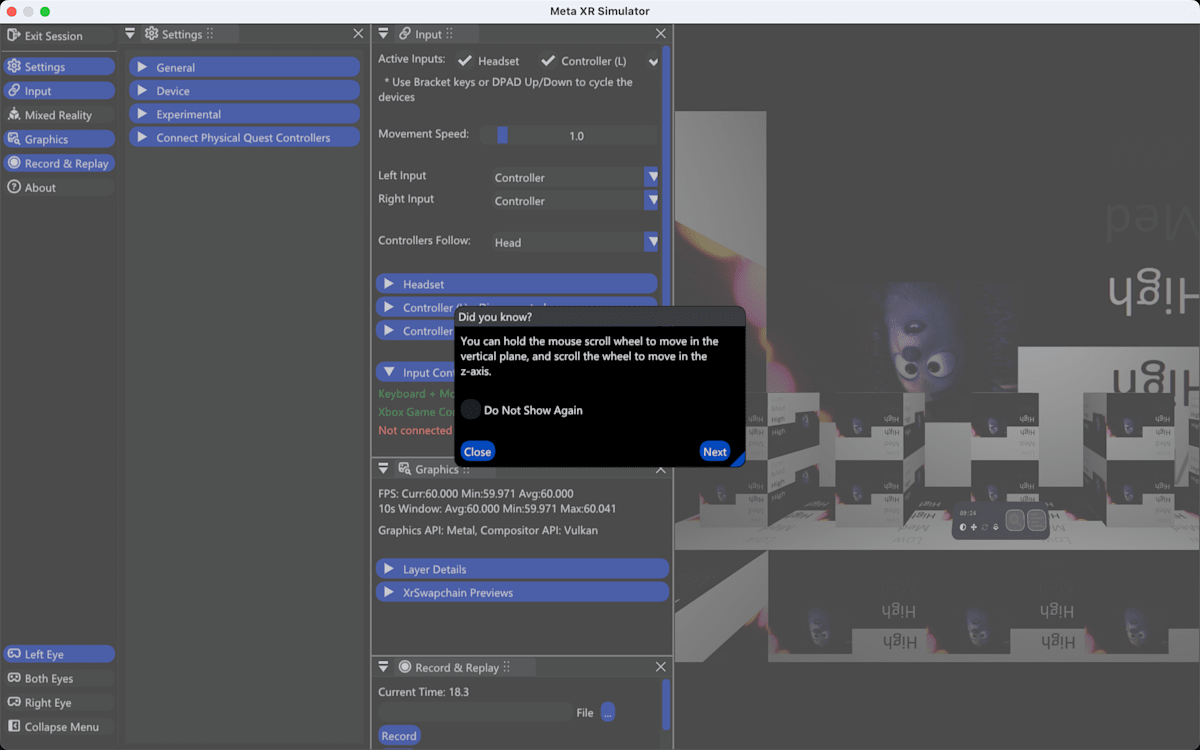
Task: Switch view to Both Eyes
Action: (x=58, y=678)
